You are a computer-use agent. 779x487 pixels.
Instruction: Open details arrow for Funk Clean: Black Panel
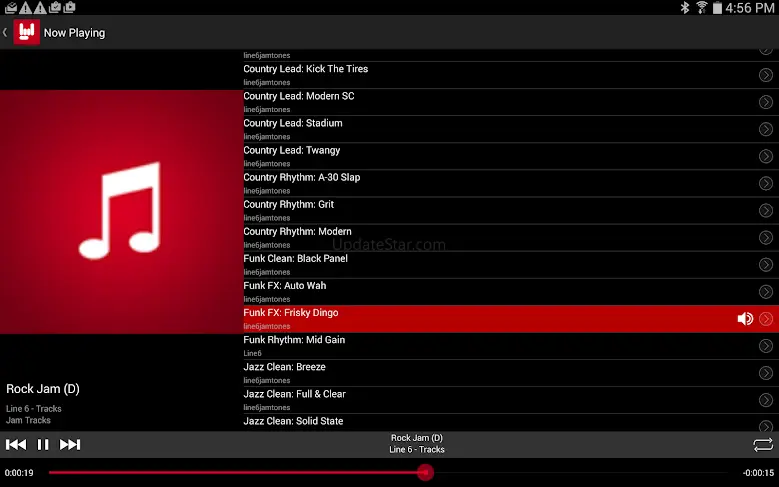point(766,264)
